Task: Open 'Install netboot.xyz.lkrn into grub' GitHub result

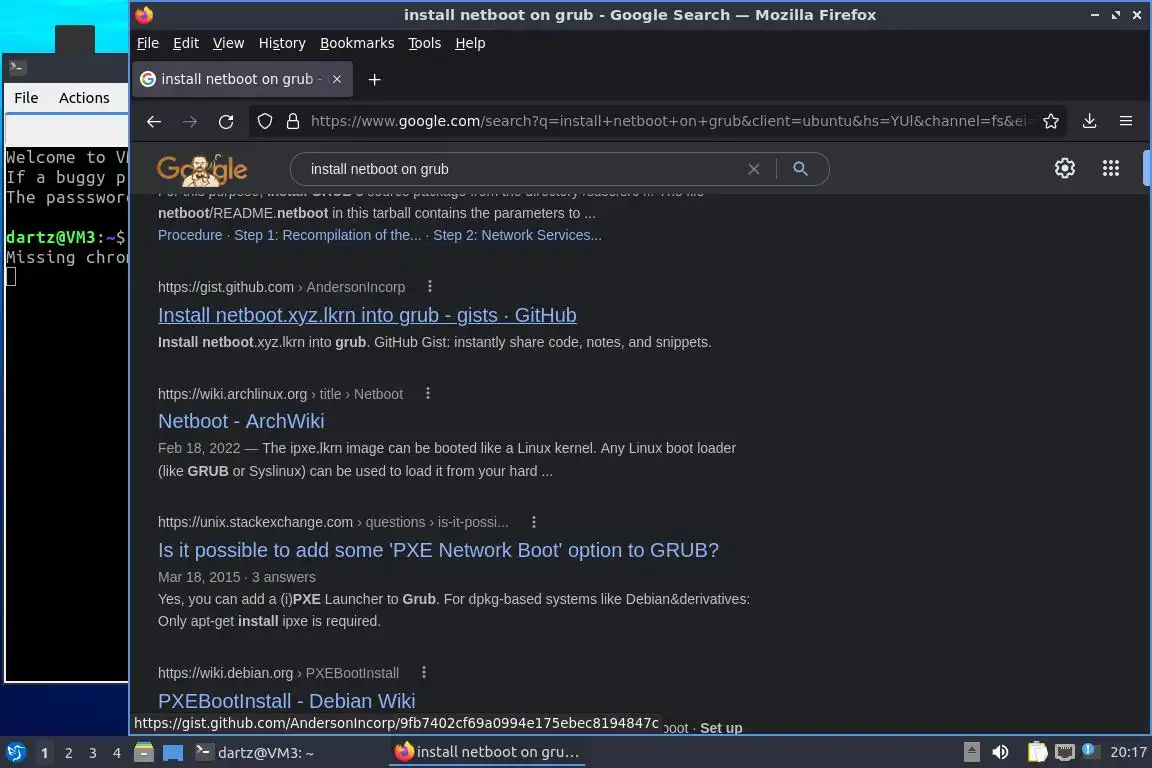Action: click(x=367, y=315)
